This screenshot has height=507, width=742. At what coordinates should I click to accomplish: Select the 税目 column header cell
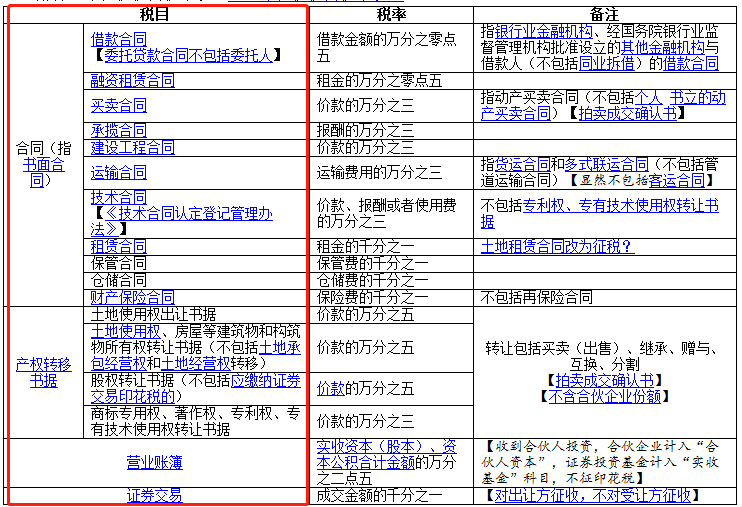click(154, 14)
